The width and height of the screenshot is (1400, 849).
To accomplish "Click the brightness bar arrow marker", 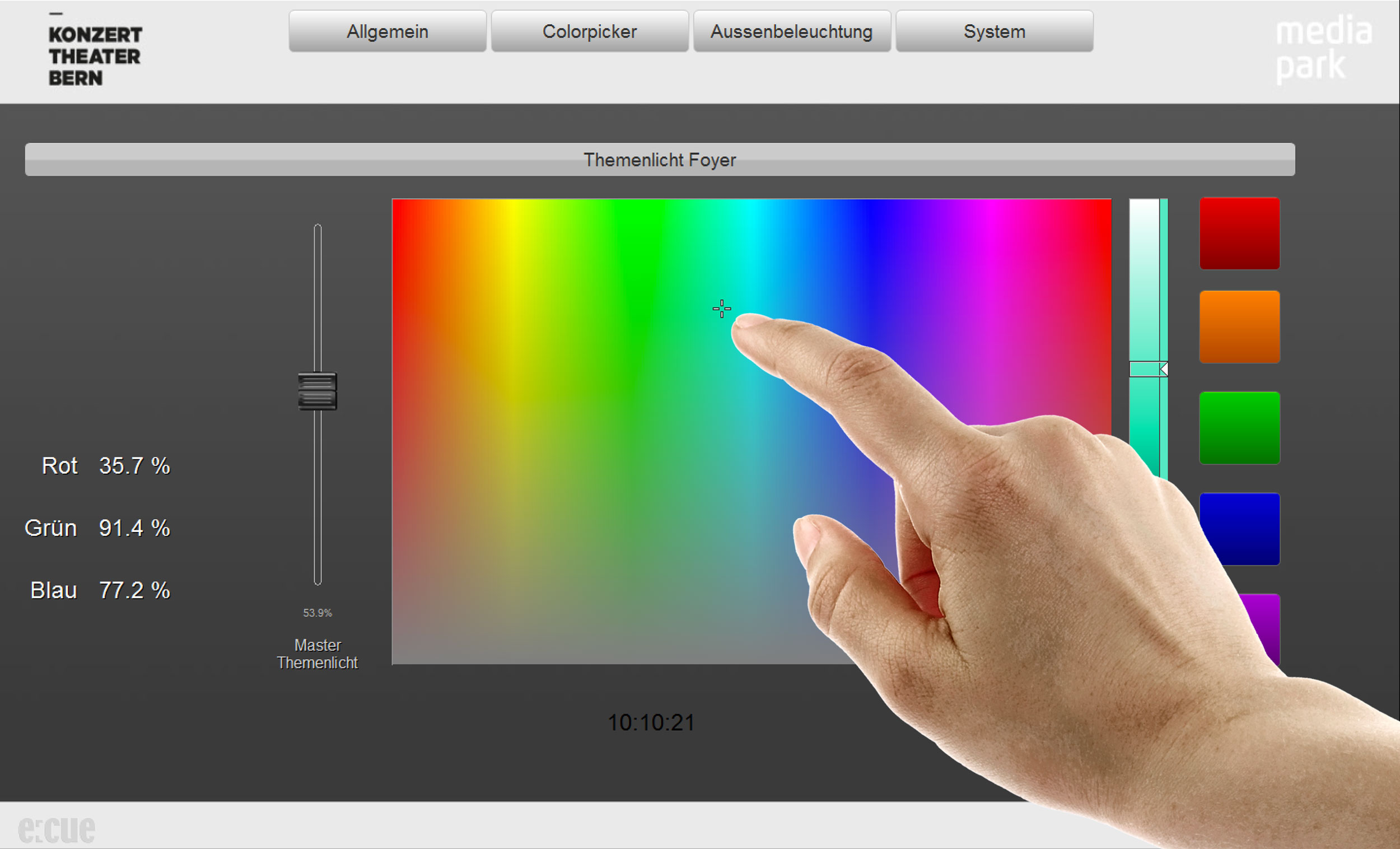I will tap(1163, 370).
